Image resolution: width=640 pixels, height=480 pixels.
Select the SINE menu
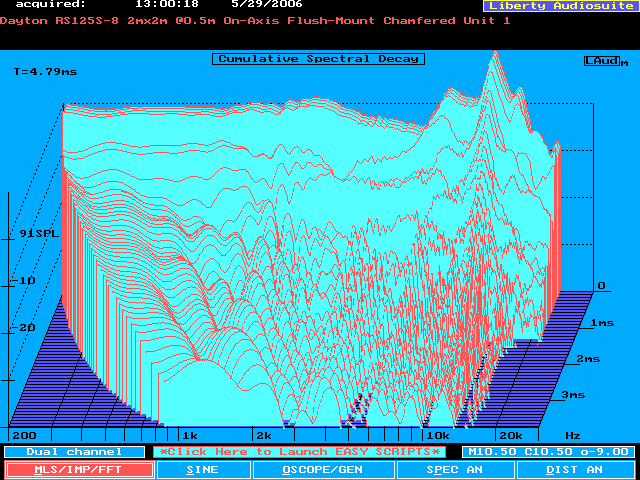pyautogui.click(x=203, y=470)
